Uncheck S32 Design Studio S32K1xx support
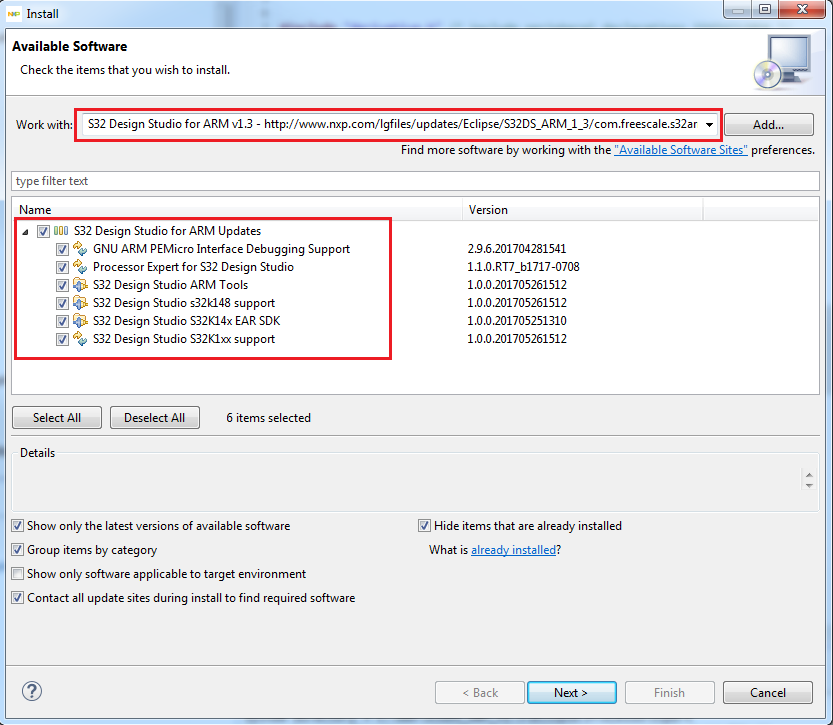 coord(62,339)
